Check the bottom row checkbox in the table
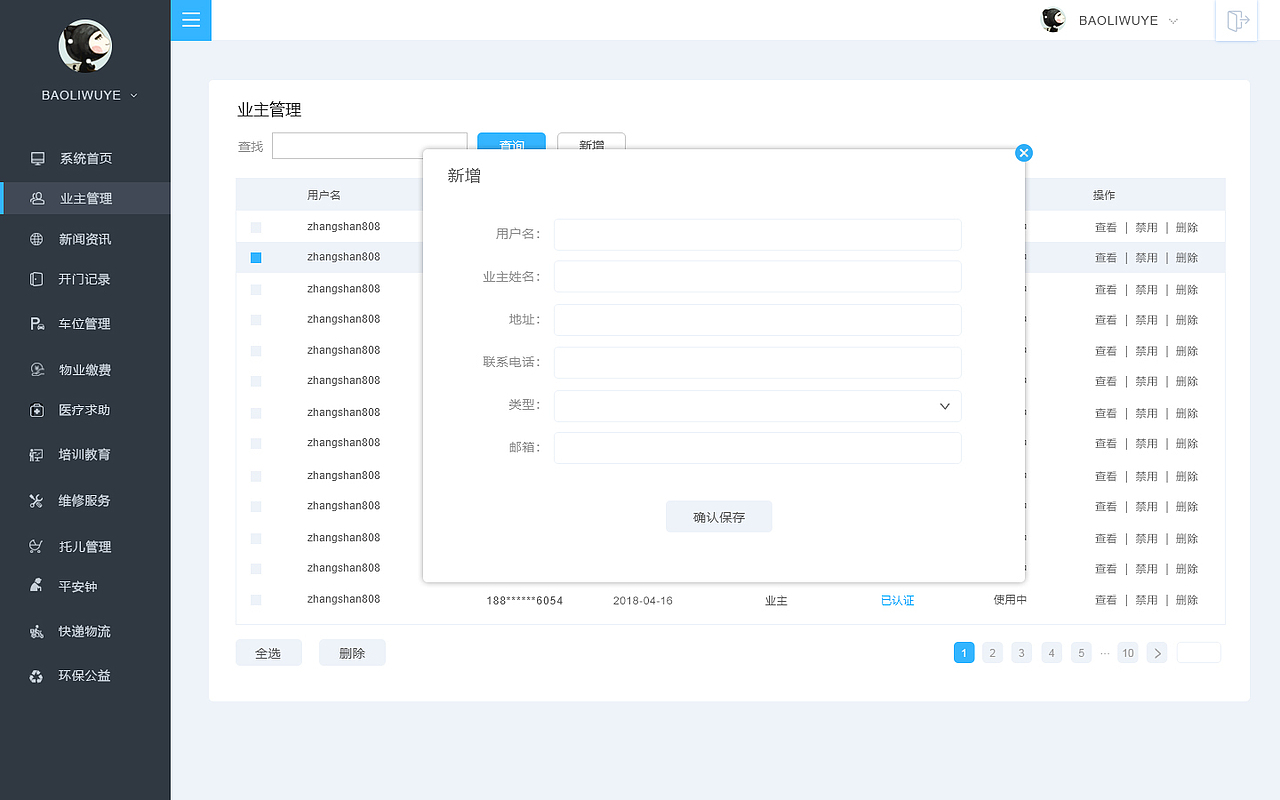The height and width of the screenshot is (800, 1280). 256,599
